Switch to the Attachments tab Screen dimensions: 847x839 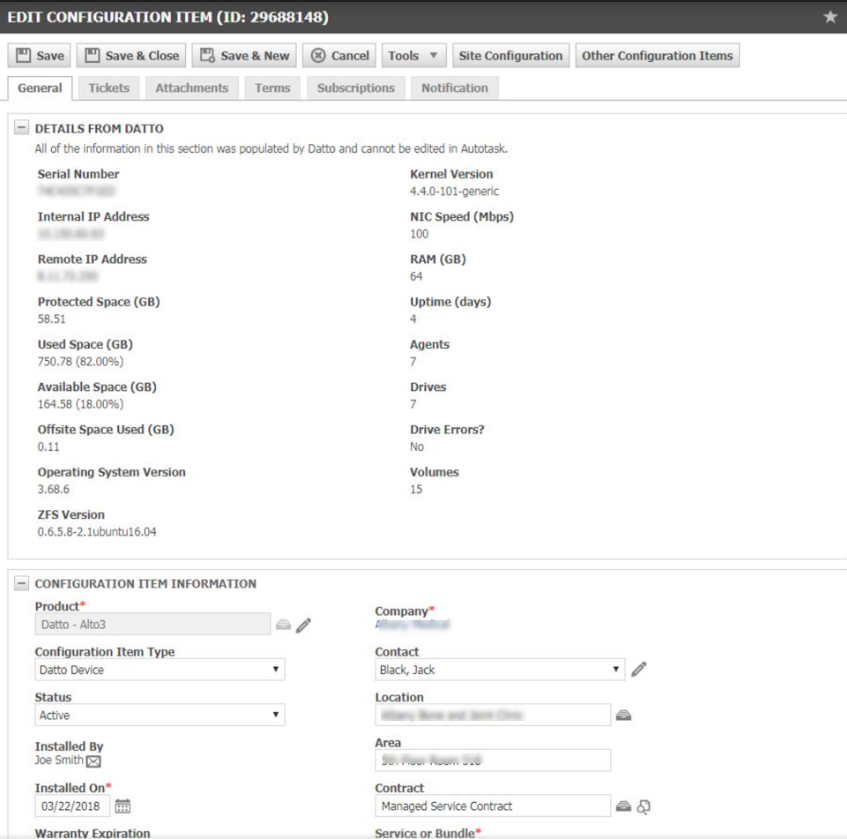[191, 88]
